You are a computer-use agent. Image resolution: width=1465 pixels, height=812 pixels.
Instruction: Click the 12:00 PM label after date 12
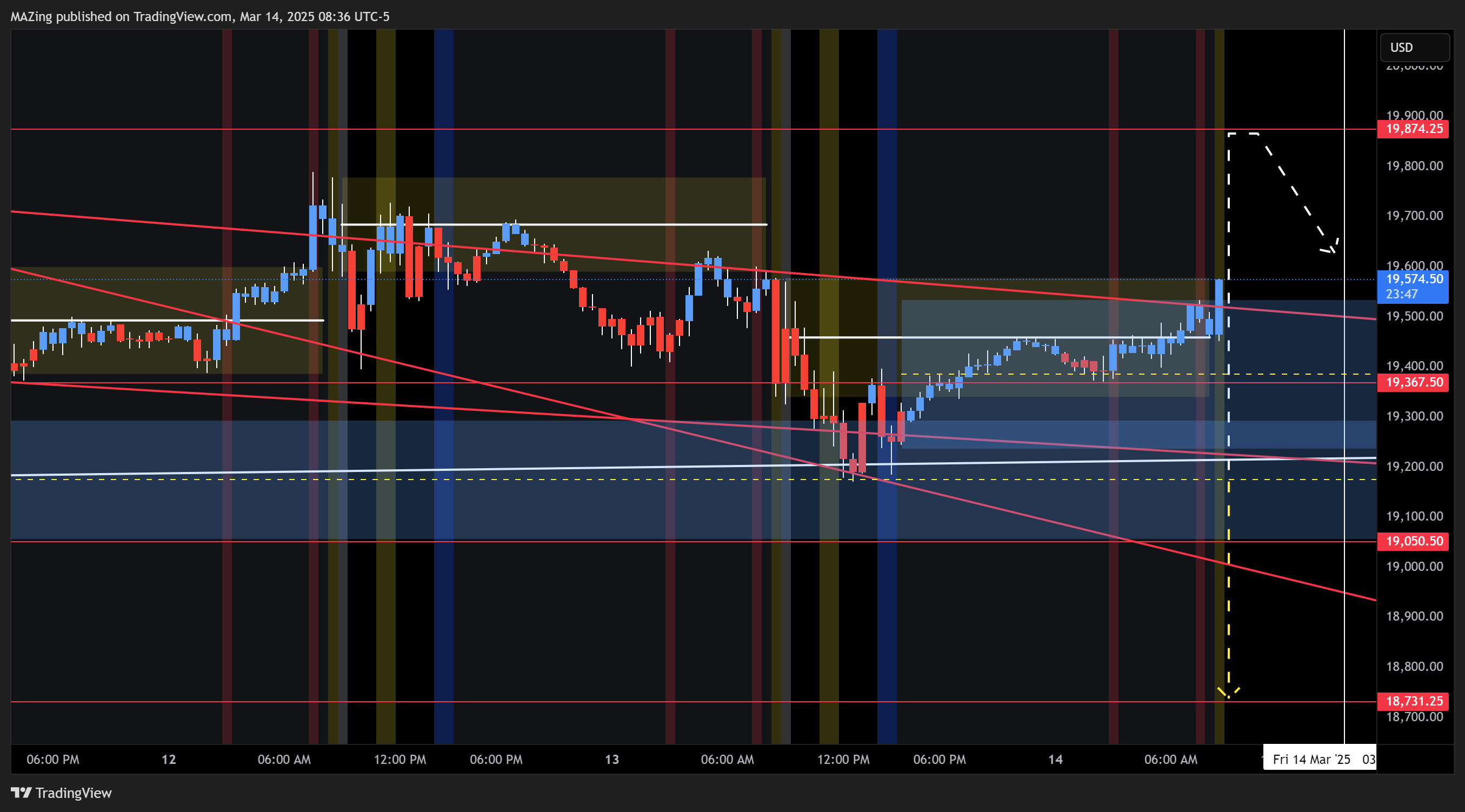(x=400, y=759)
